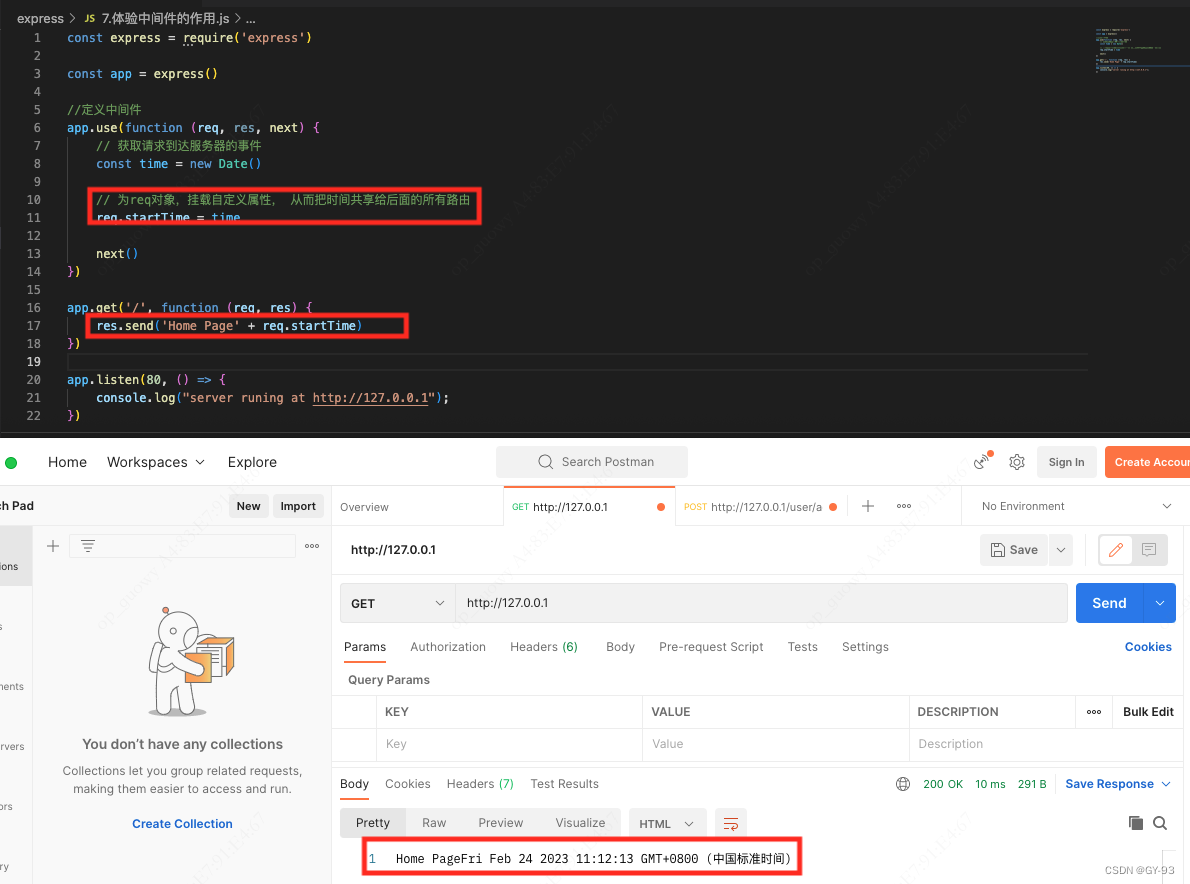
Task: Send the GET request
Action: (x=1110, y=603)
